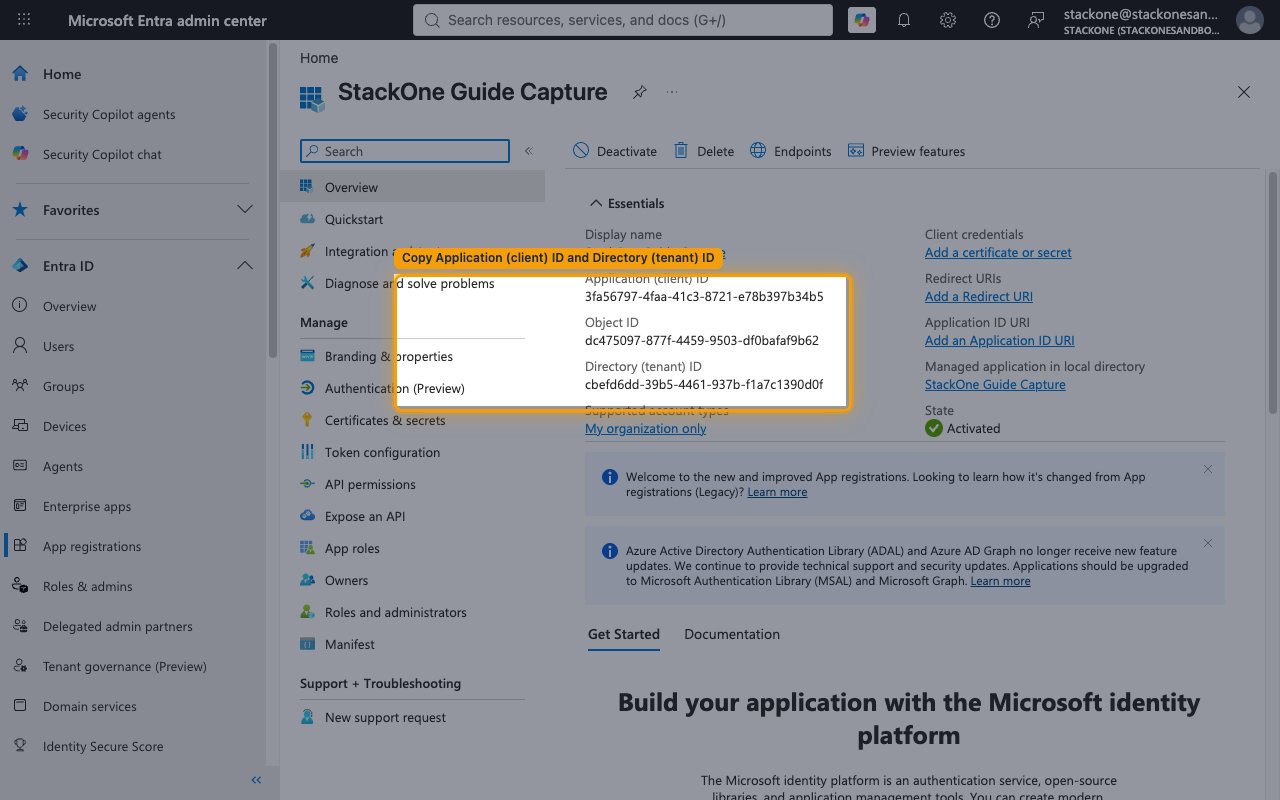Click the Home breadcrumb
Image resolution: width=1280 pixels, height=800 pixels.
pyautogui.click(x=319, y=58)
